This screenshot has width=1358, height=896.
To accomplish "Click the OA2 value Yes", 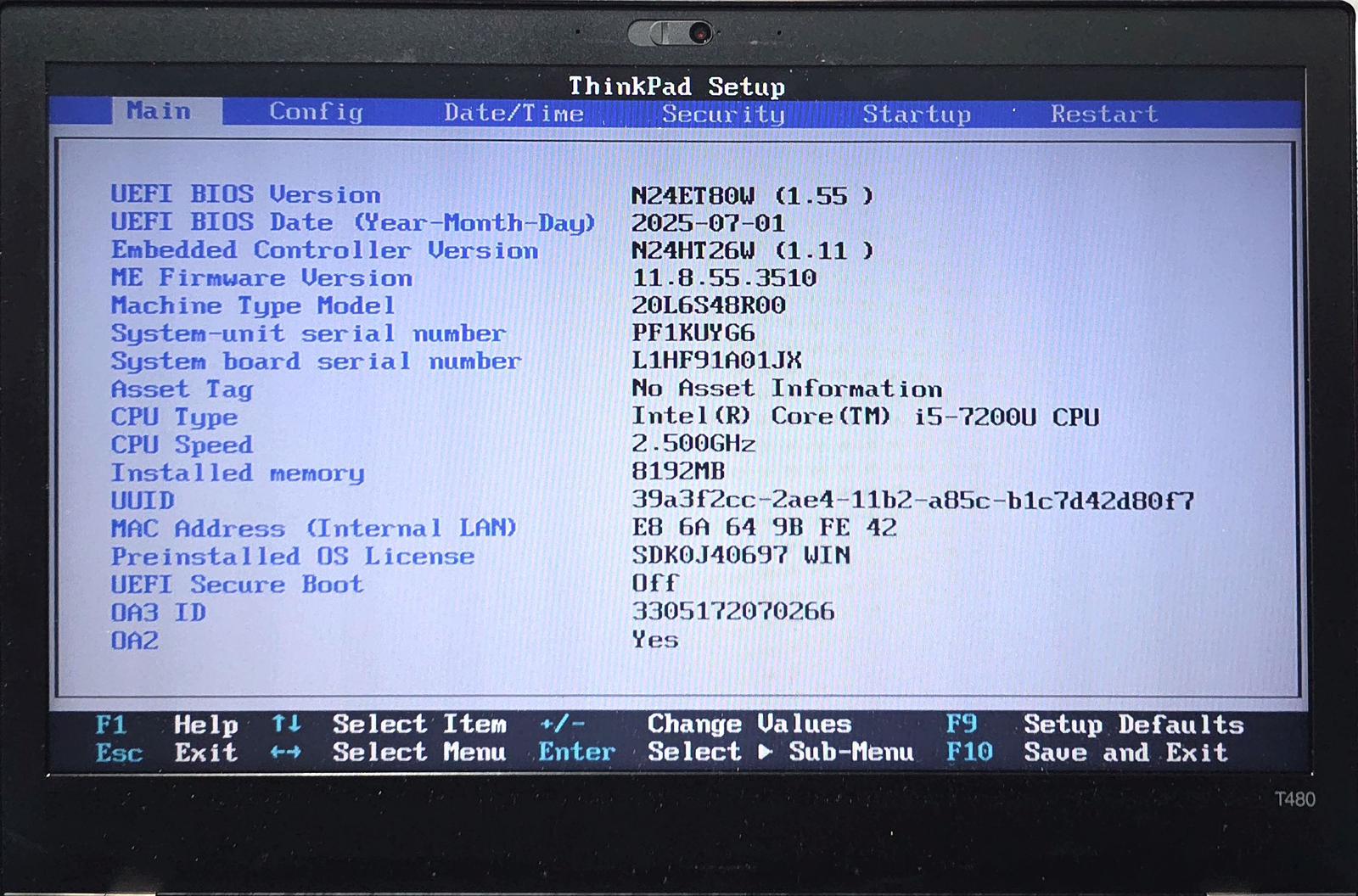I will 655,639.
